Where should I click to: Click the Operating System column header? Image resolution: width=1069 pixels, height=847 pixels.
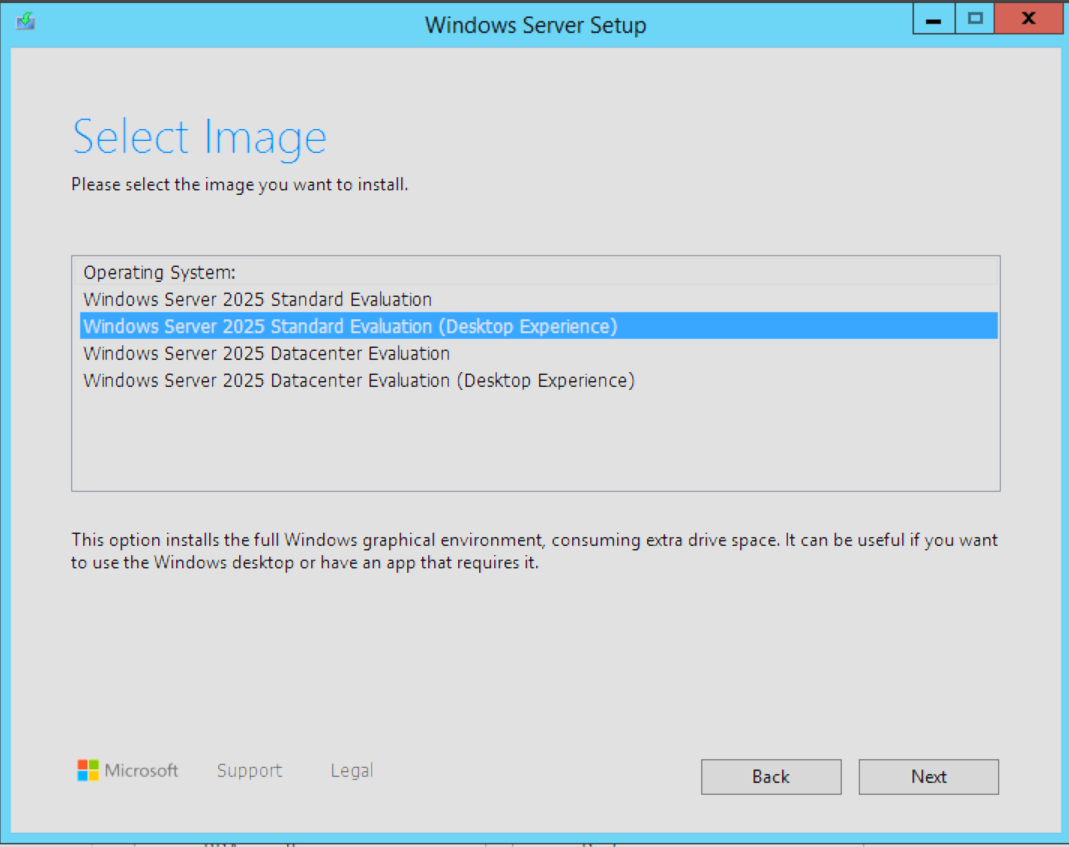[158, 272]
